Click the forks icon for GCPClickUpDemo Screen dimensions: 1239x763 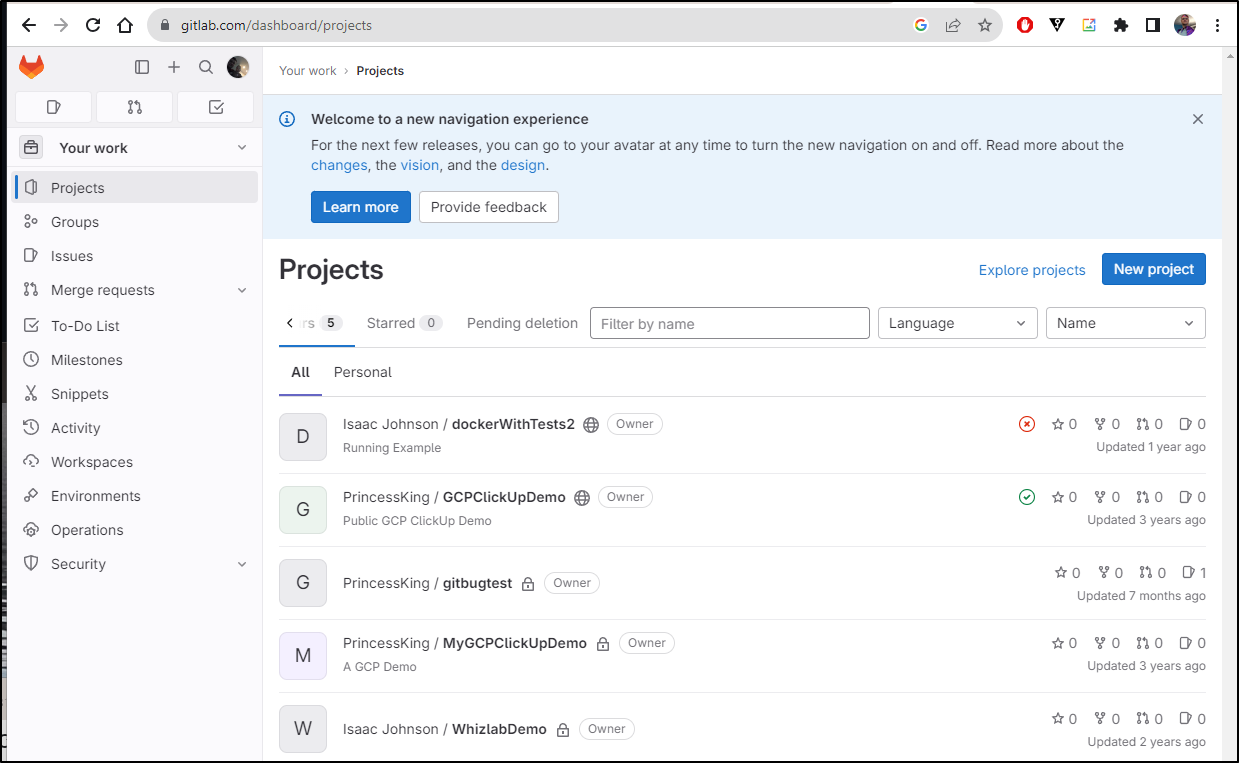tap(1101, 497)
